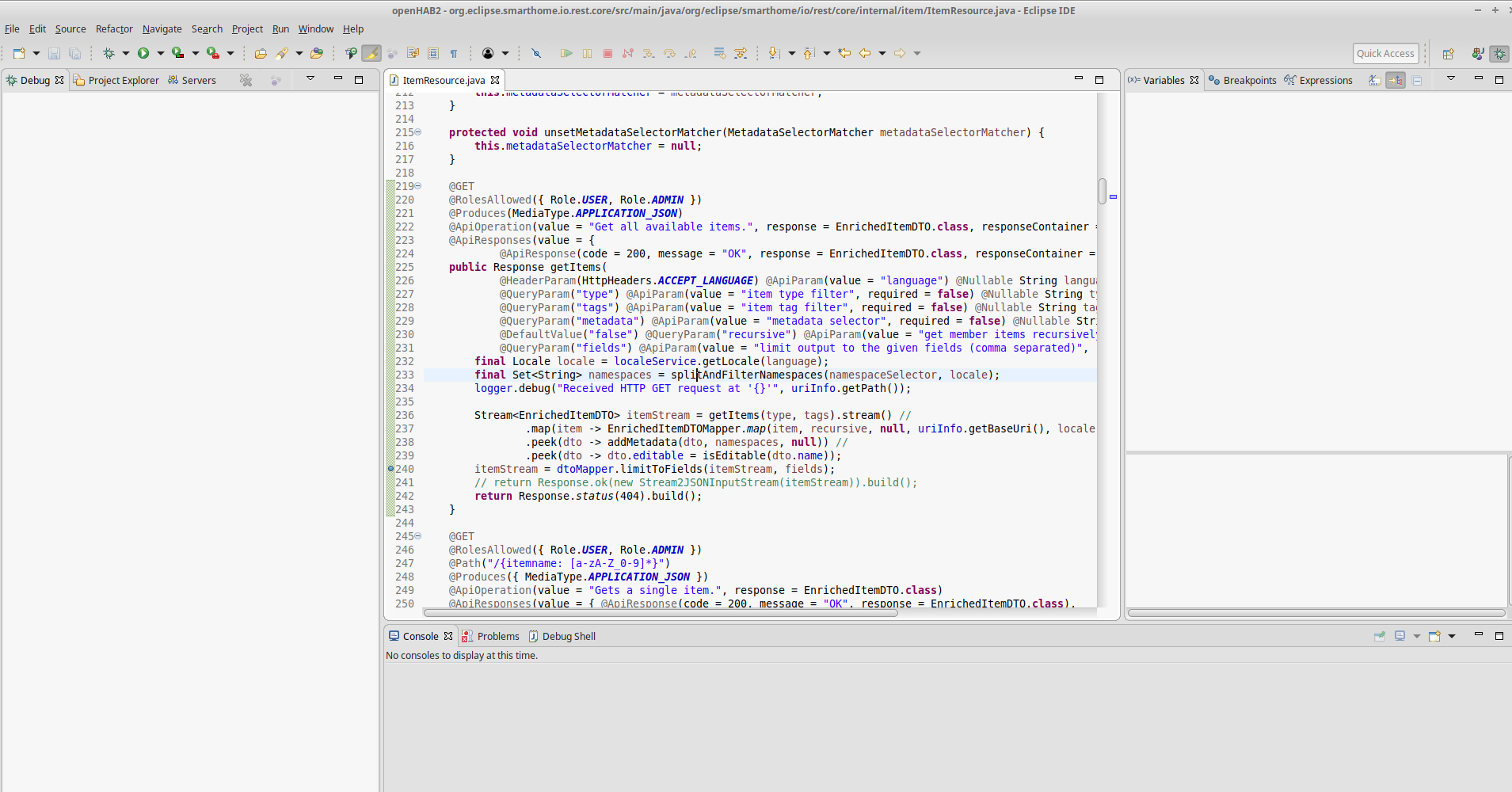Open the Java perspective icon top right
This screenshot has width=1512, height=792.
point(1476,54)
